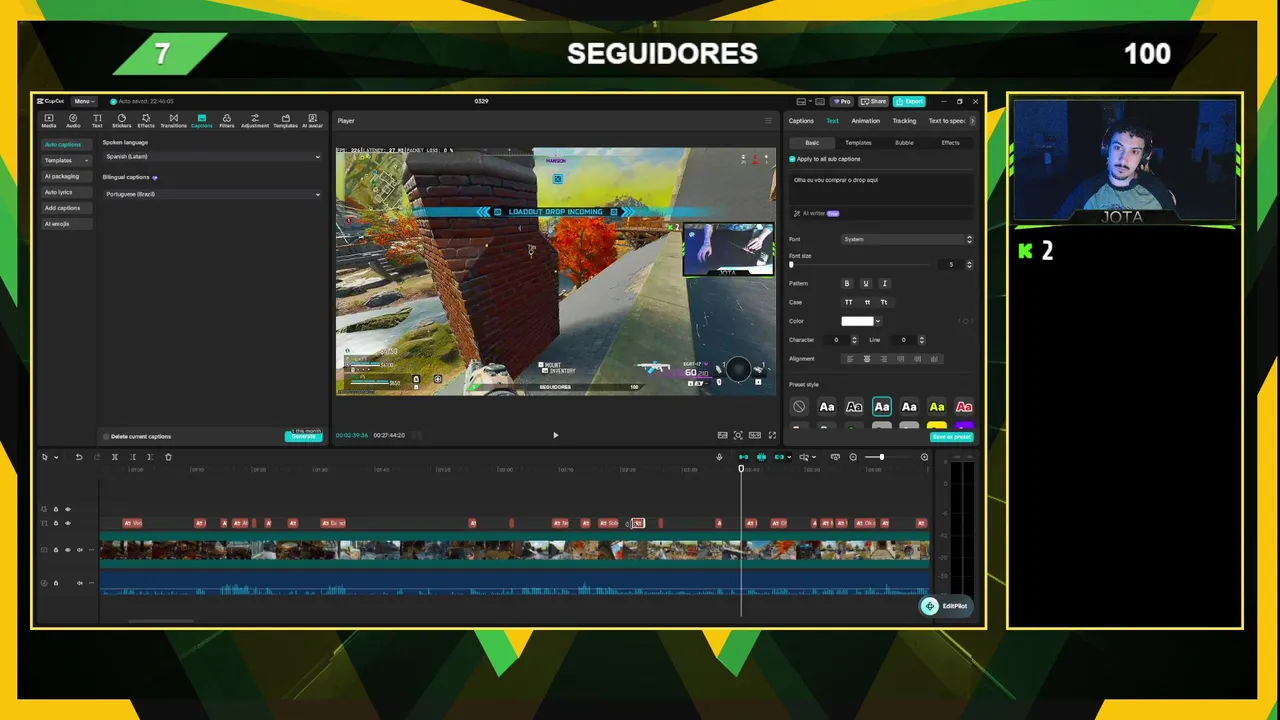Image resolution: width=1280 pixels, height=720 pixels.
Task: Open the Menu dropdown
Action: click(84, 101)
